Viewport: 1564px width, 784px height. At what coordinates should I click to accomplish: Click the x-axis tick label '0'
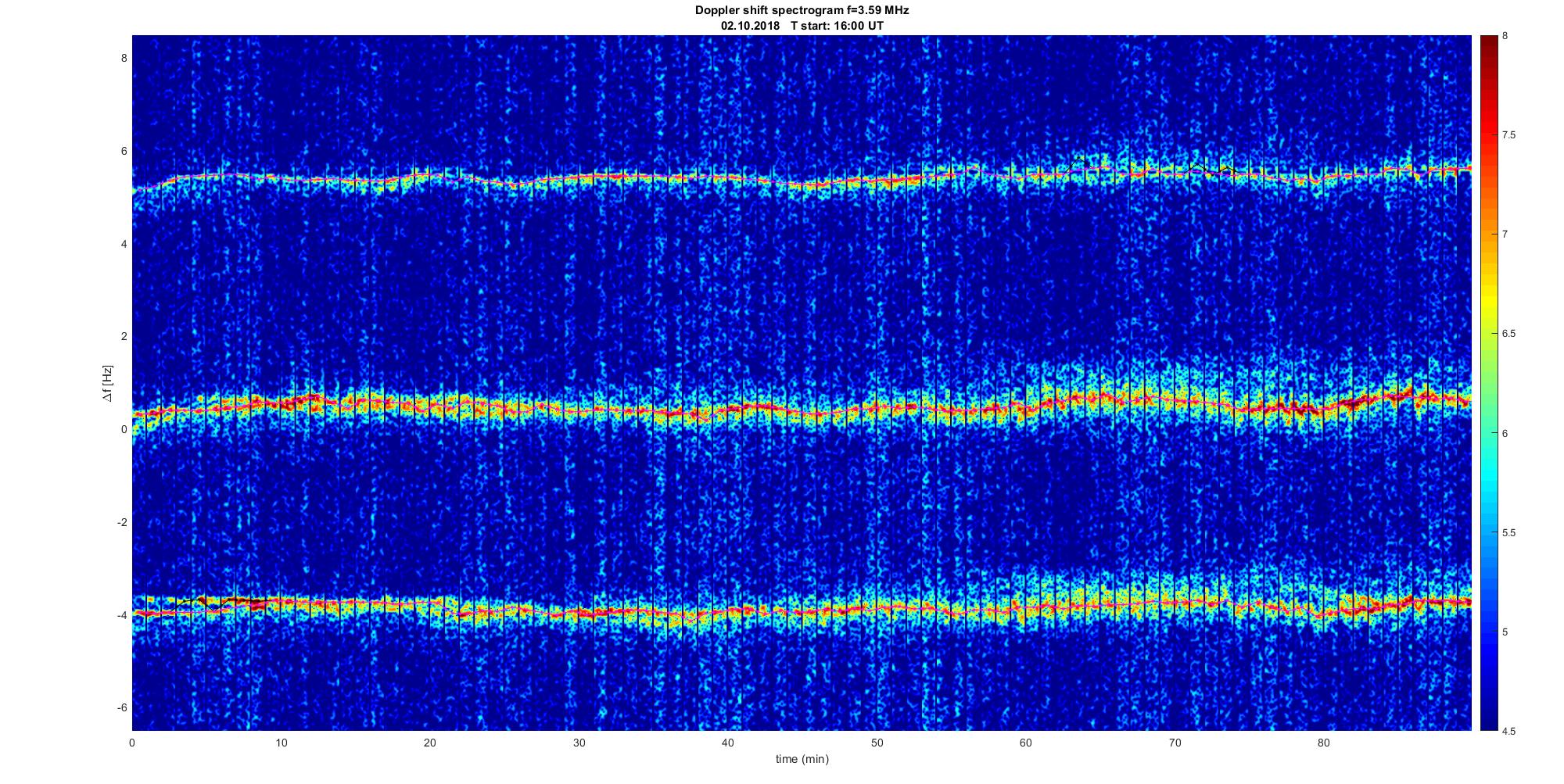pyautogui.click(x=132, y=743)
